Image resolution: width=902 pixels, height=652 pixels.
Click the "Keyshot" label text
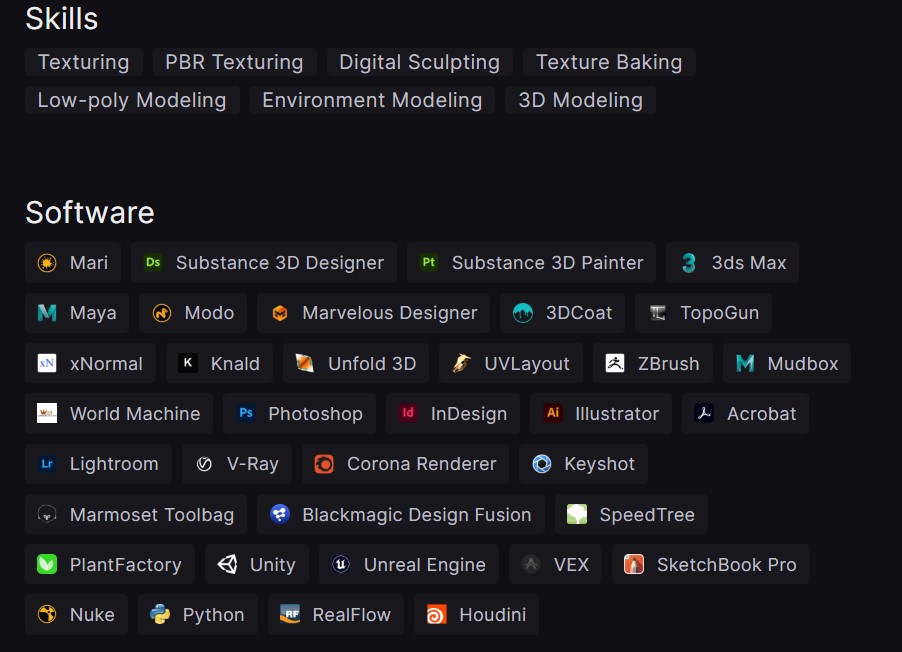point(599,464)
